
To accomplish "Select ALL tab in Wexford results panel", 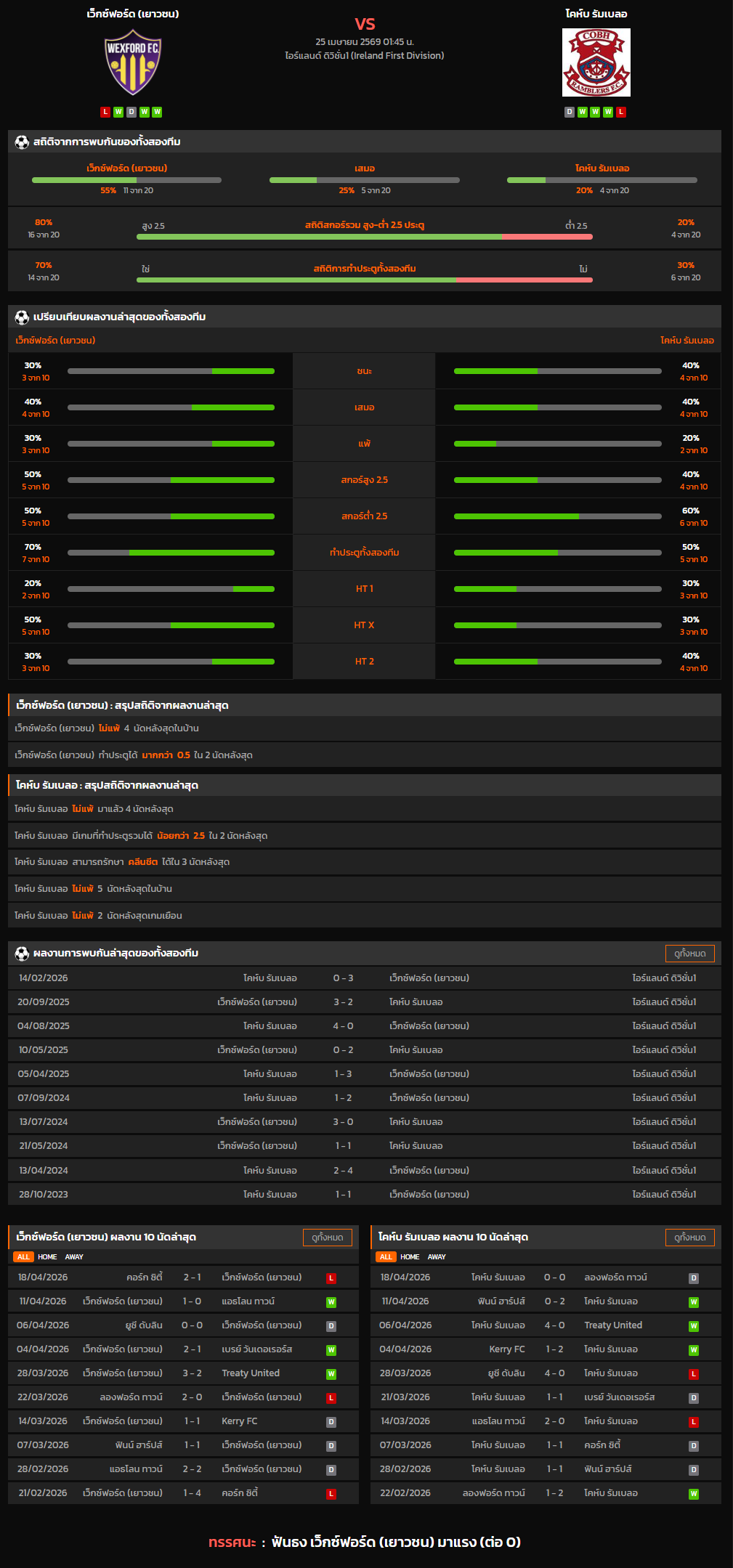I will (x=23, y=1257).
